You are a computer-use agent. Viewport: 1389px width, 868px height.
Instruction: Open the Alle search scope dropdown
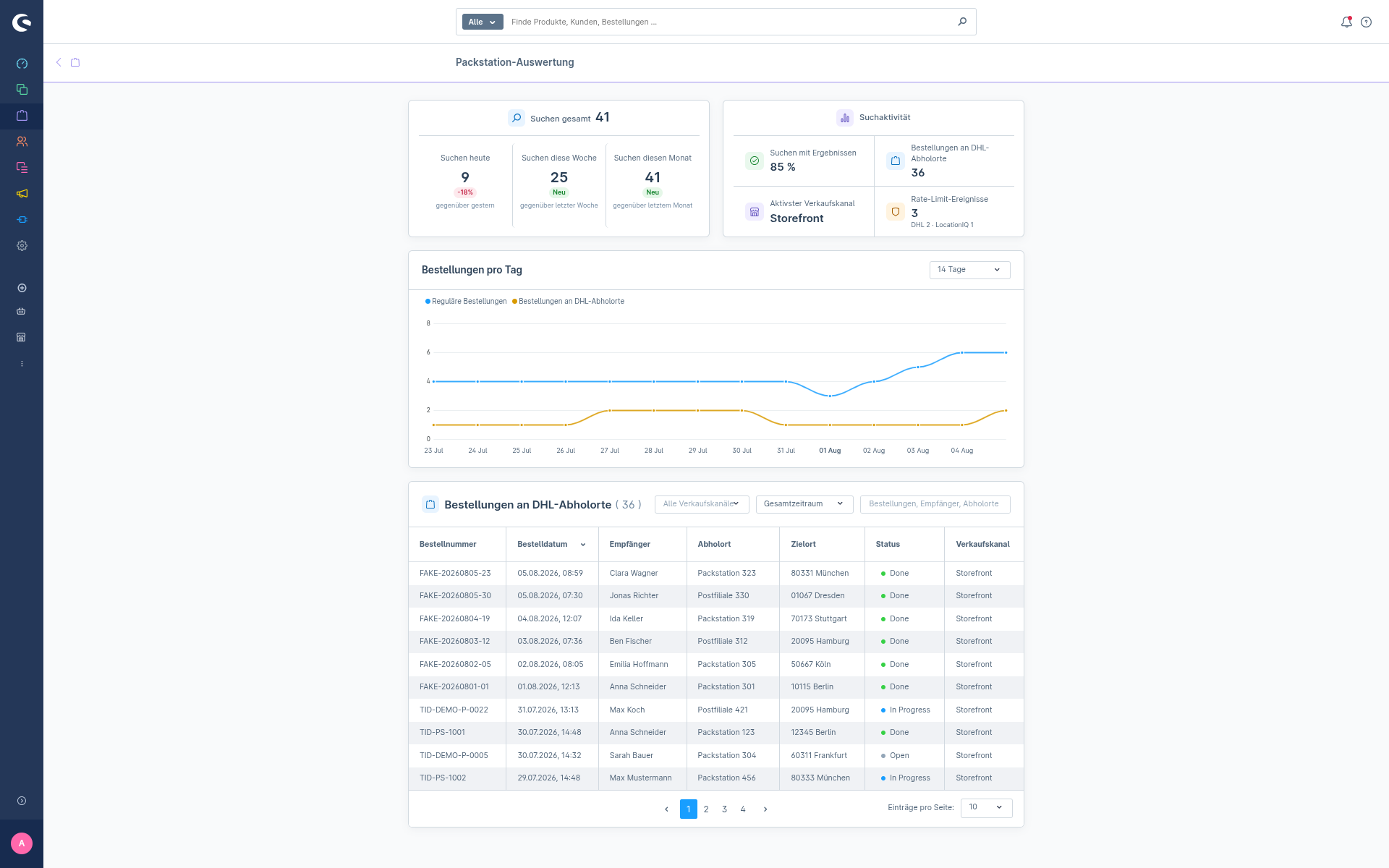(483, 22)
